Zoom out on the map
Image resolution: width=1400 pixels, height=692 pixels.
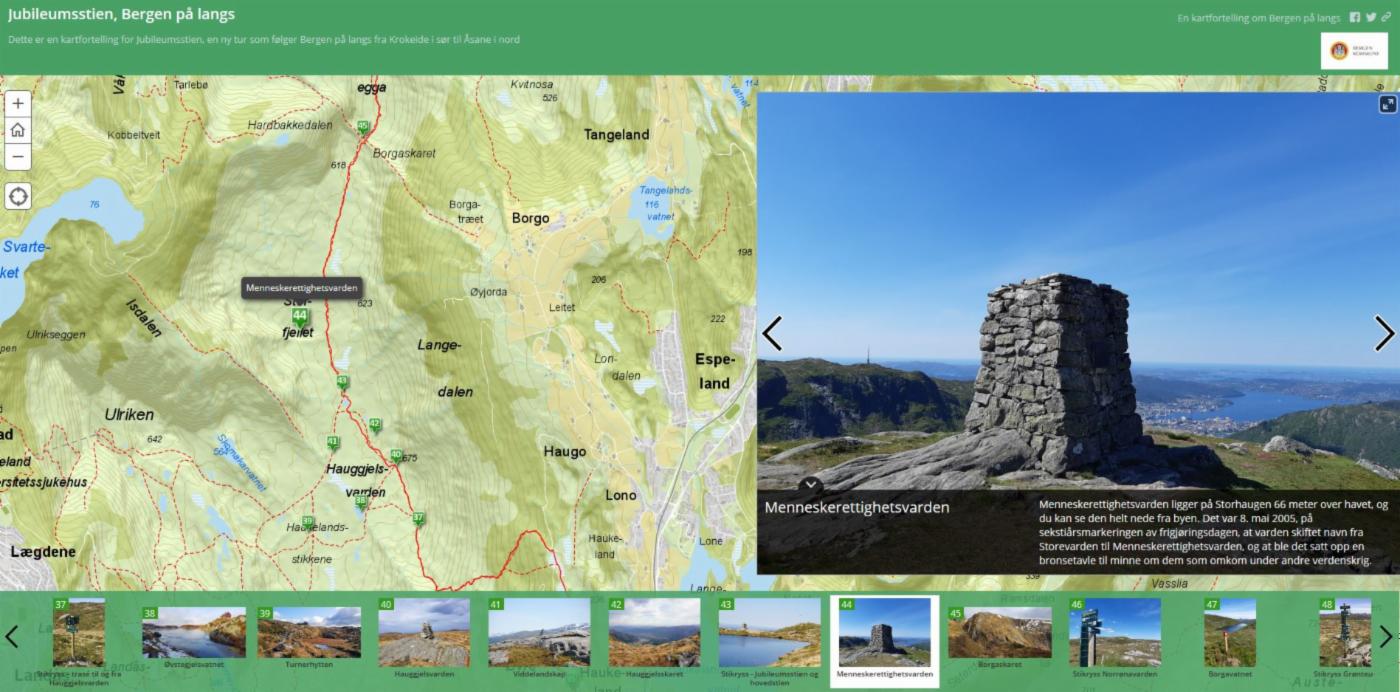tap(18, 157)
